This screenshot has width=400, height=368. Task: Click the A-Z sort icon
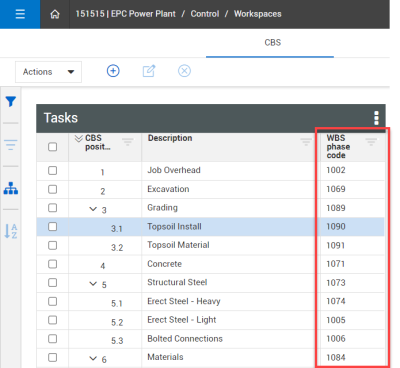coord(11,231)
